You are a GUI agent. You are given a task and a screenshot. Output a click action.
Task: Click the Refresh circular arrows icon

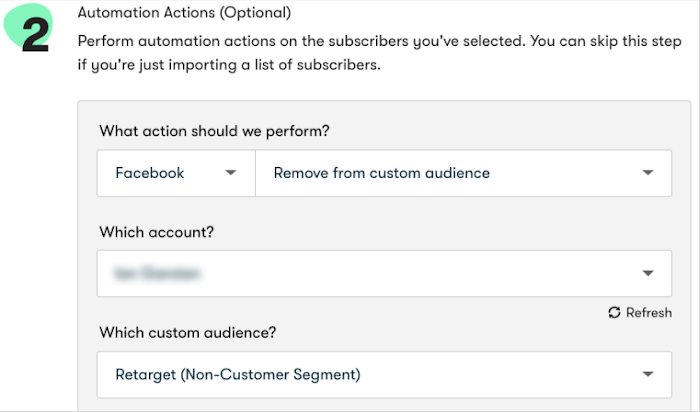tap(614, 313)
